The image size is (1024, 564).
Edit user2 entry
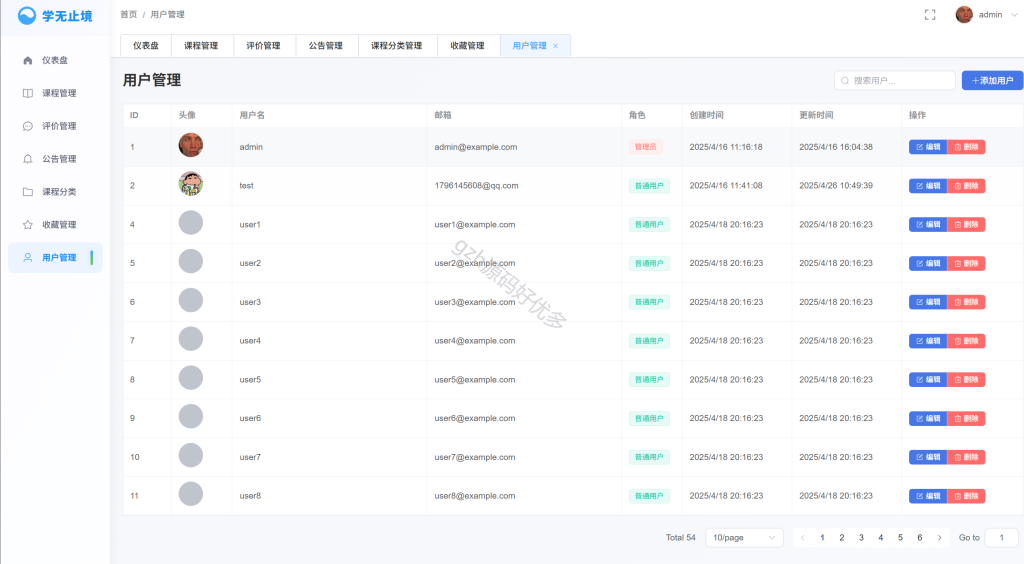point(927,264)
